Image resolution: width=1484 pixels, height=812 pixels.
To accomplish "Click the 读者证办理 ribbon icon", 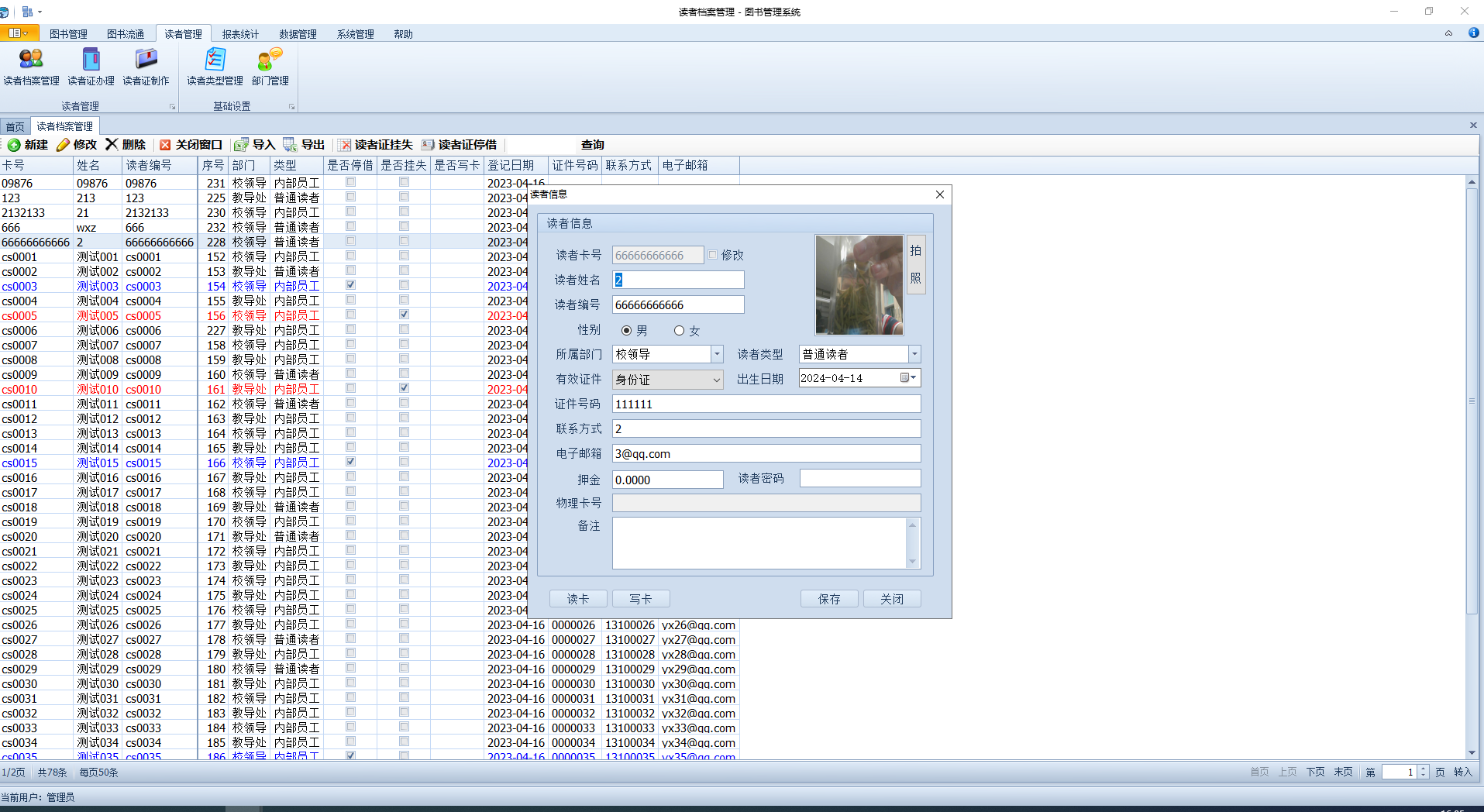I will (x=91, y=60).
